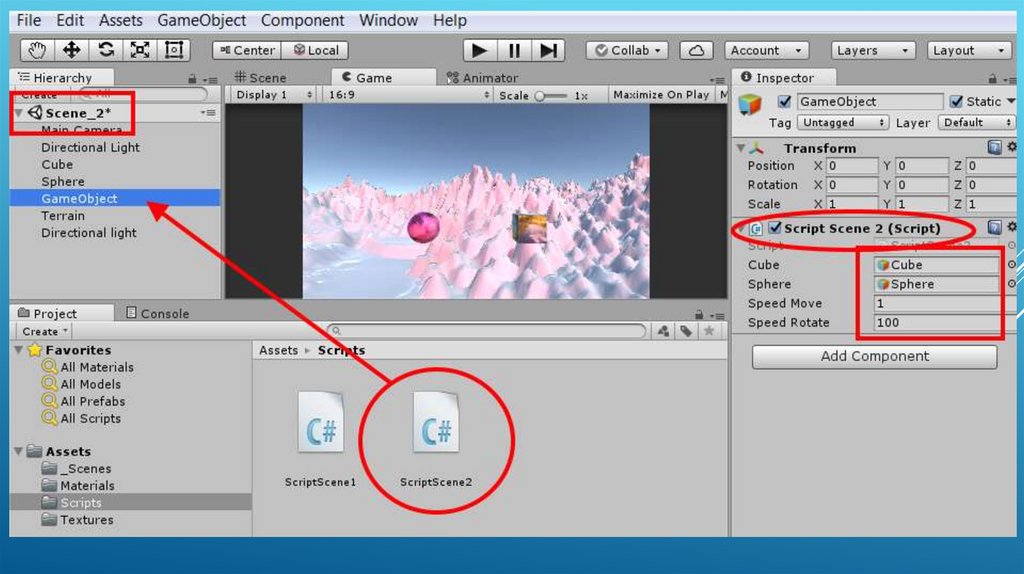This screenshot has height=574, width=1024.
Task: Toggle GameObject active checkbox
Action: (x=784, y=102)
